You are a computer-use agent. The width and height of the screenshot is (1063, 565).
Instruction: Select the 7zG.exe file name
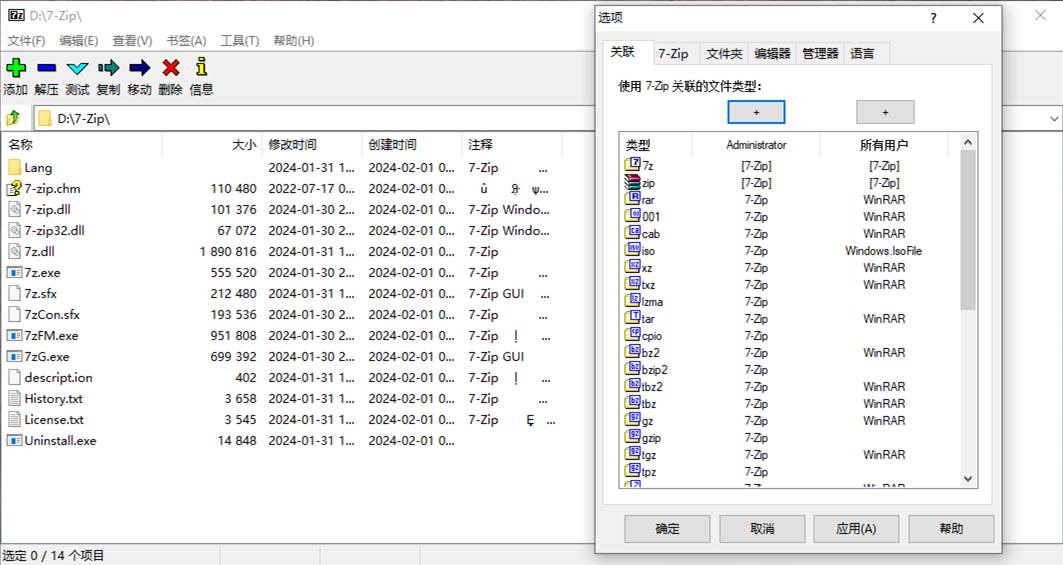tap(47, 357)
